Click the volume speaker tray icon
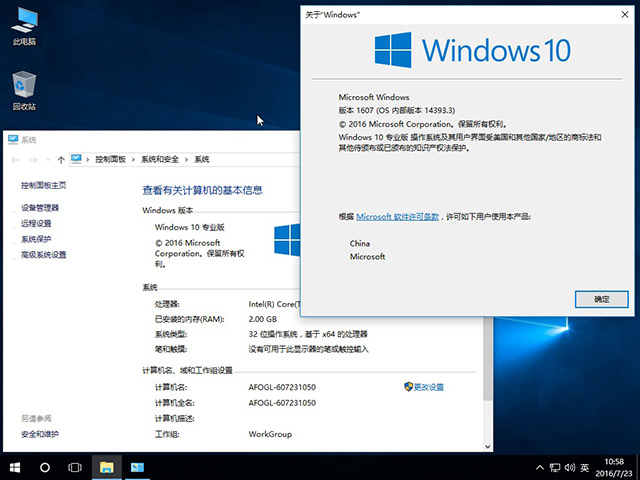 click(x=569, y=467)
